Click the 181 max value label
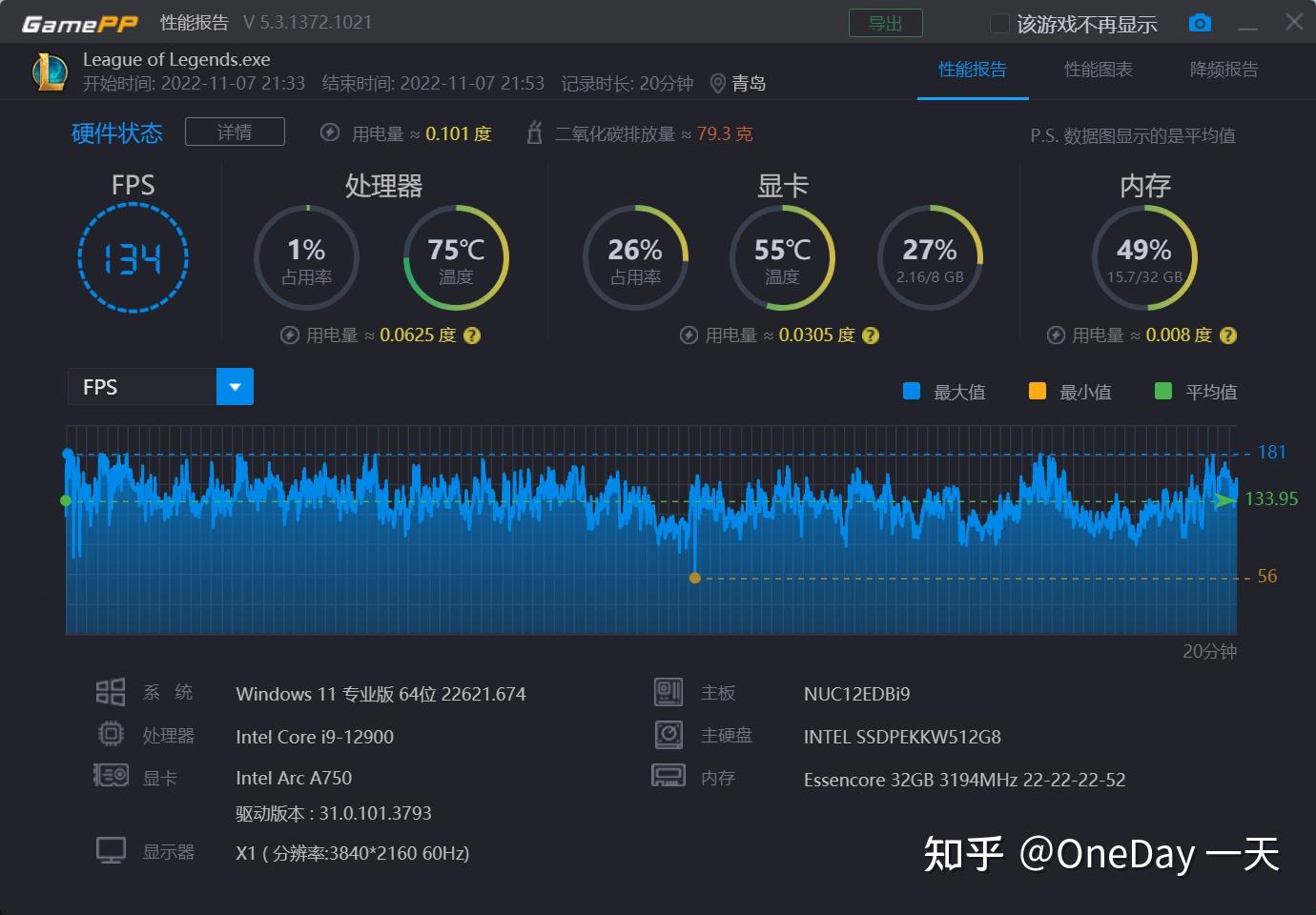The height and width of the screenshot is (915, 1316). pos(1272,452)
